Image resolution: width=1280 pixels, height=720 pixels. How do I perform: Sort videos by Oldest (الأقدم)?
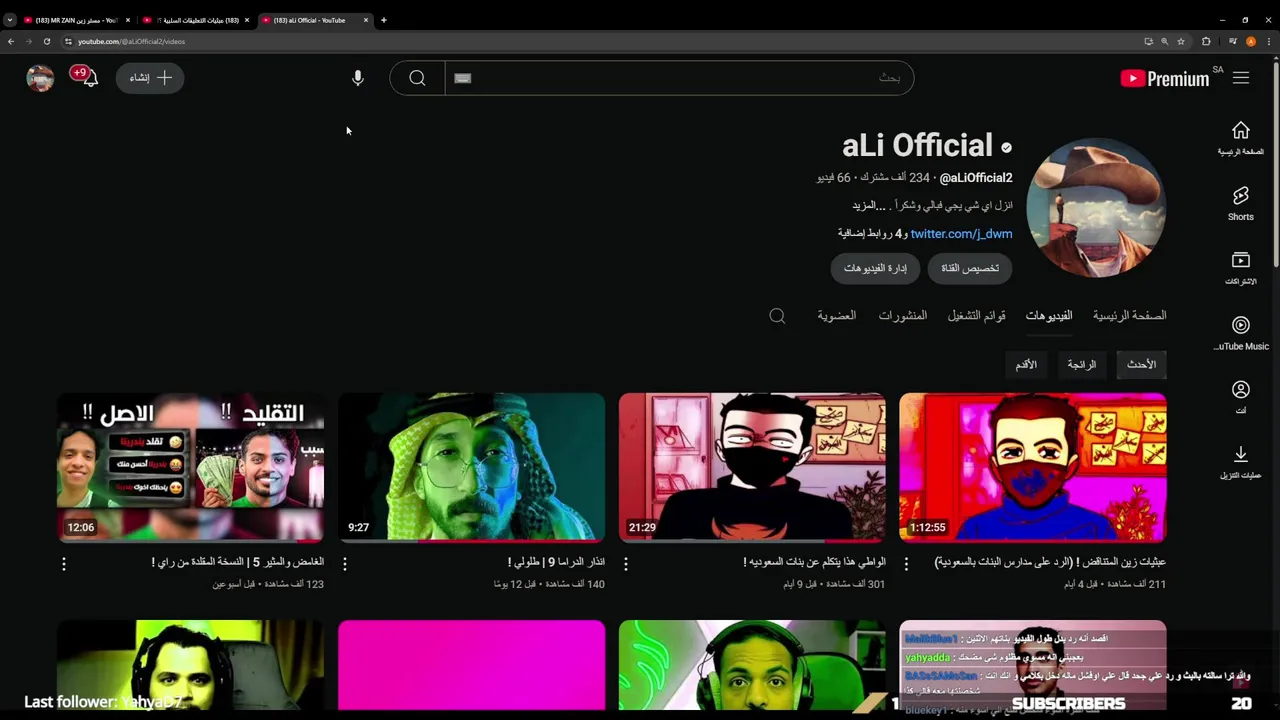[1026, 365]
